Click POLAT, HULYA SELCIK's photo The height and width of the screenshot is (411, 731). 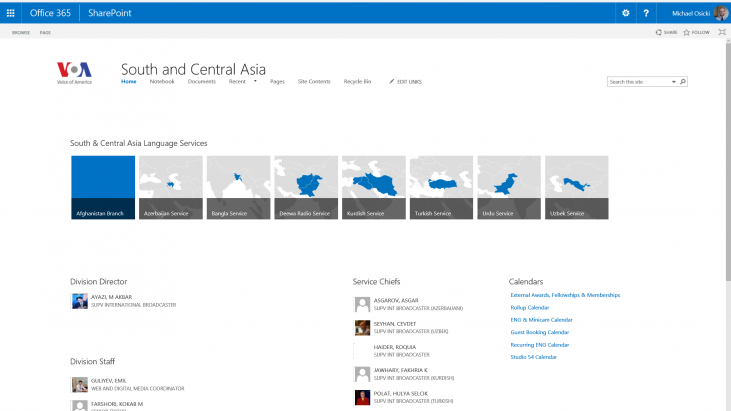tap(362, 397)
